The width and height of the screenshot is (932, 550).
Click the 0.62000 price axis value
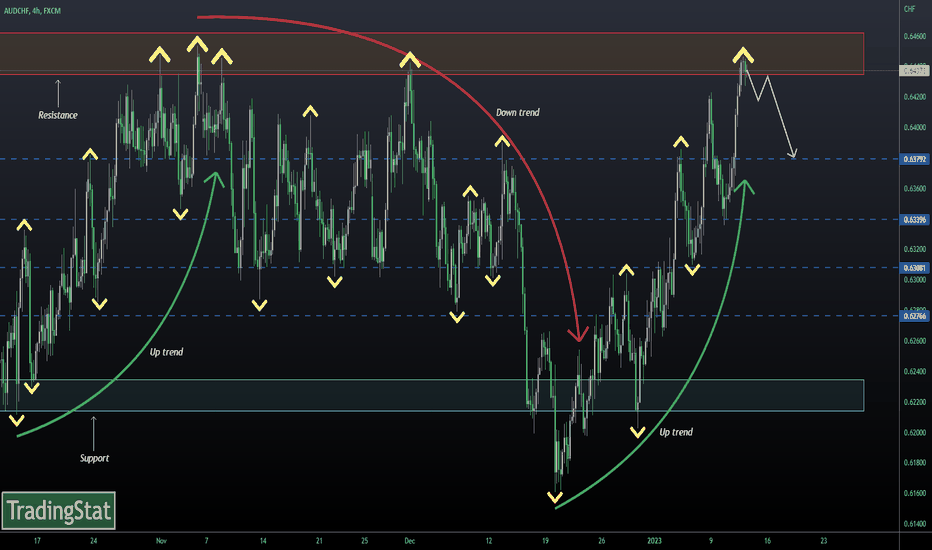click(x=915, y=432)
